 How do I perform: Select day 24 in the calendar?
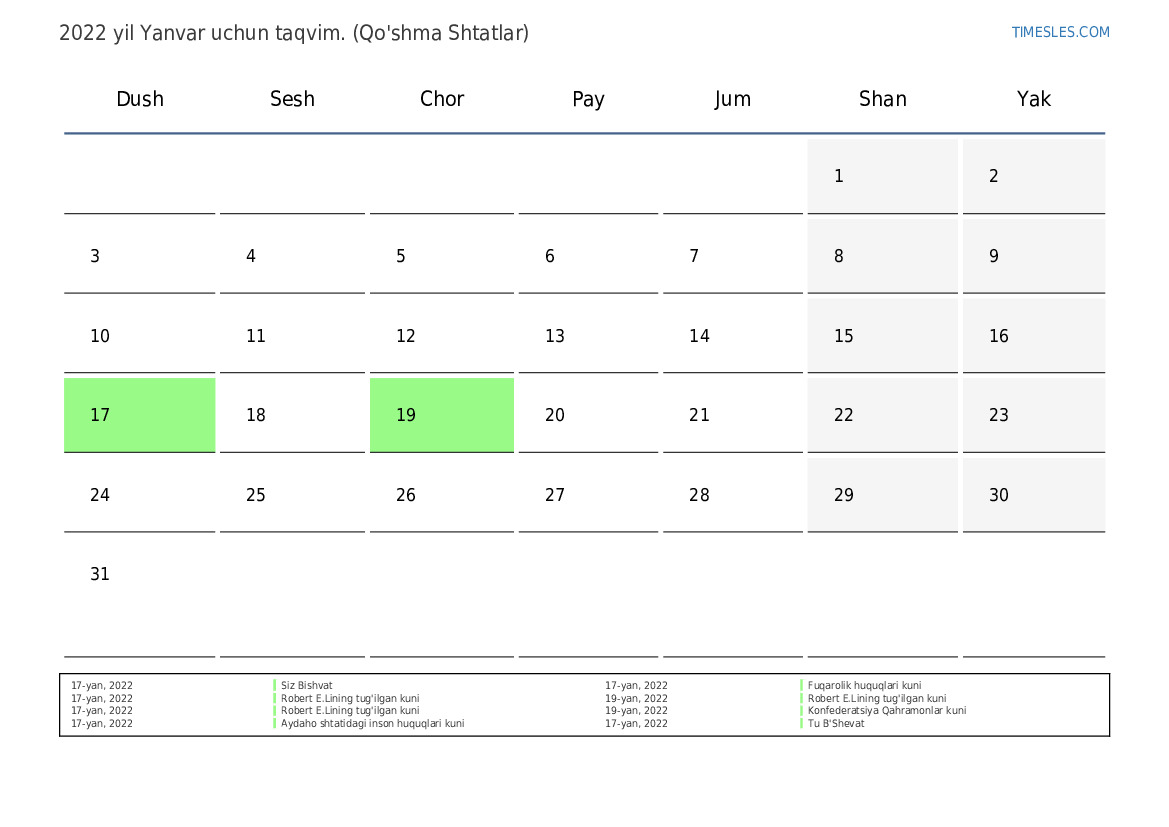pos(139,494)
